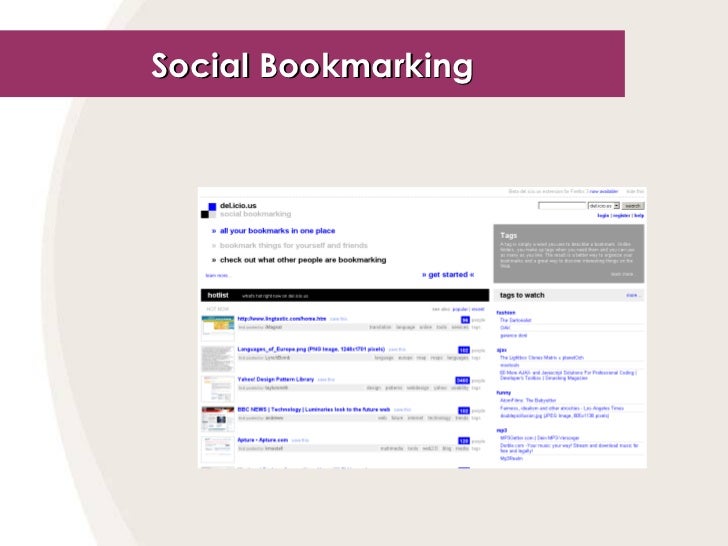Click the login link
Screen dimensions: 728x546
[603, 215]
